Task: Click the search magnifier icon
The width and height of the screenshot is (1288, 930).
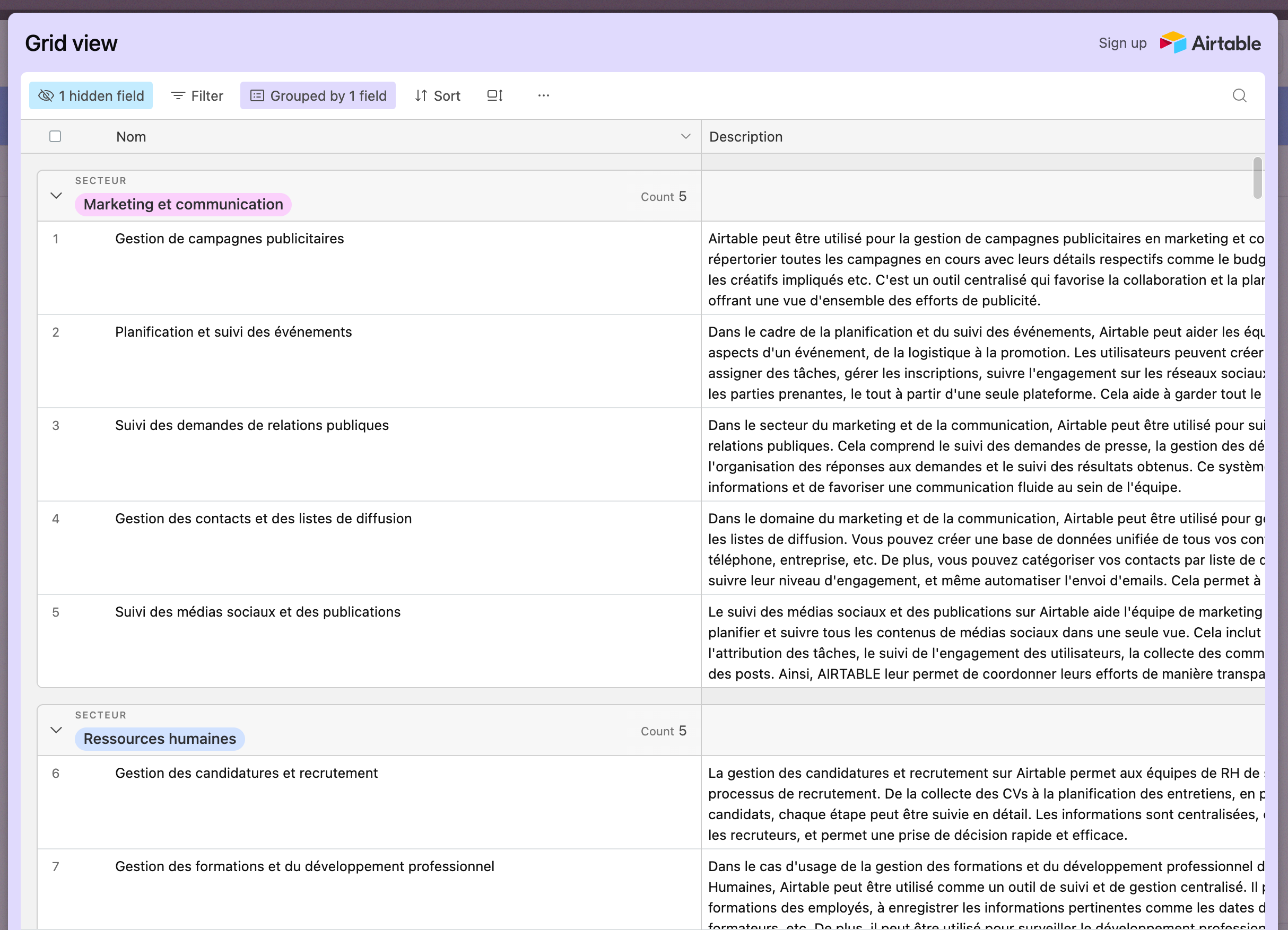Action: (1239, 95)
